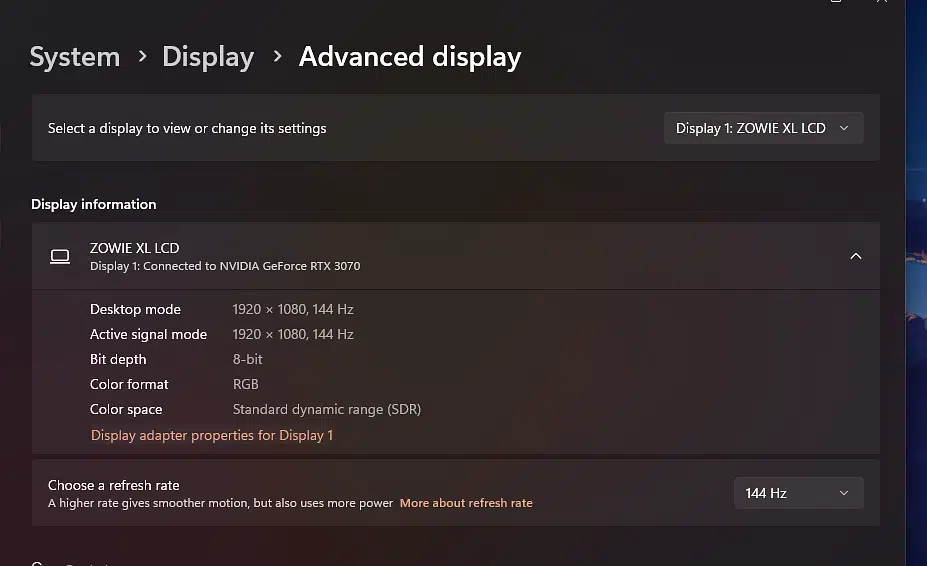Screen dimensions: 927x566
Task: Click the Choose a refresh rate label
Action: 114,485
